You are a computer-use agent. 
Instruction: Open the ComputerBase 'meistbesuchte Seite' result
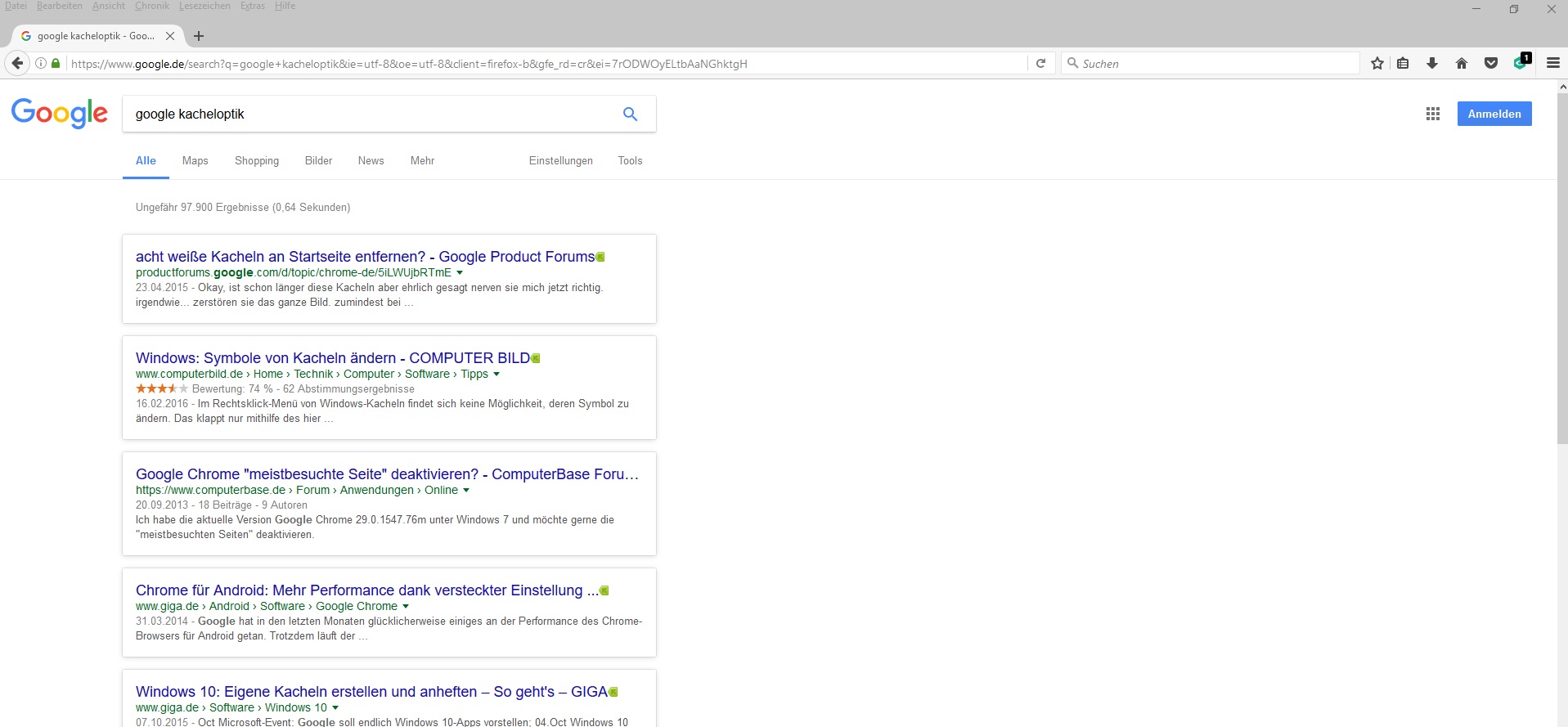[388, 474]
